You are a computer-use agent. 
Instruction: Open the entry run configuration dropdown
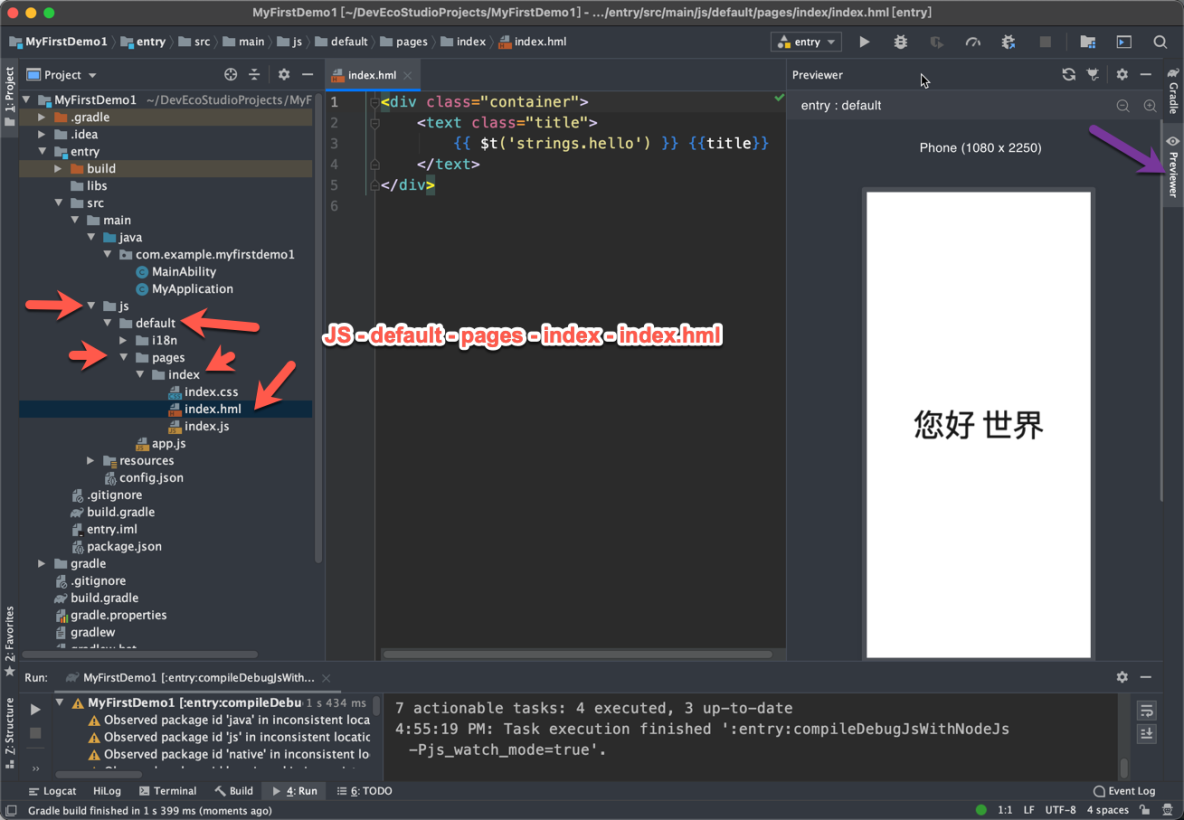[806, 42]
